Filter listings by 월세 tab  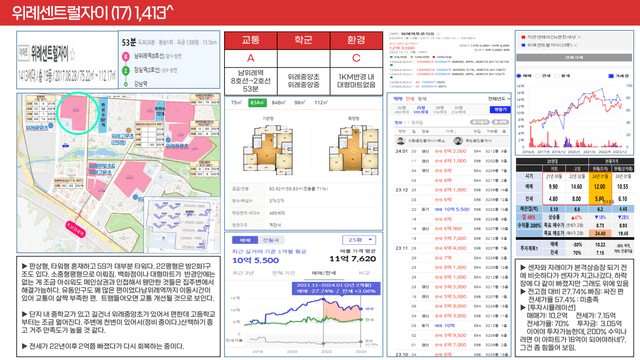[422, 99]
